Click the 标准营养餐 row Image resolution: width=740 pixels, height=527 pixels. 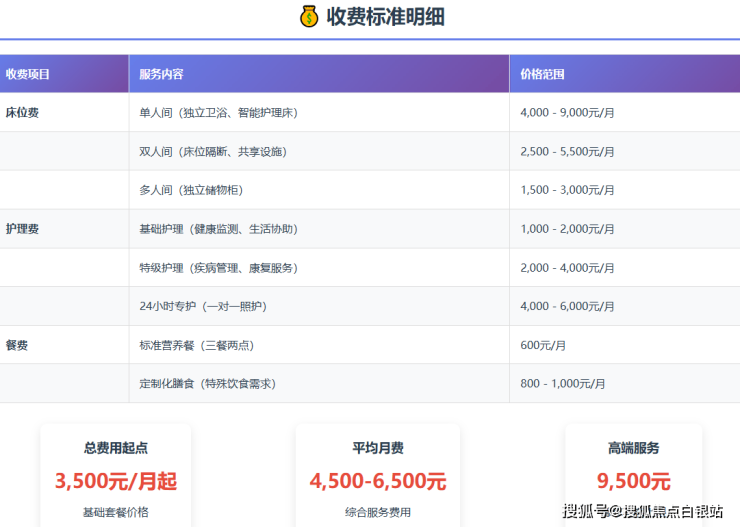pos(196,345)
